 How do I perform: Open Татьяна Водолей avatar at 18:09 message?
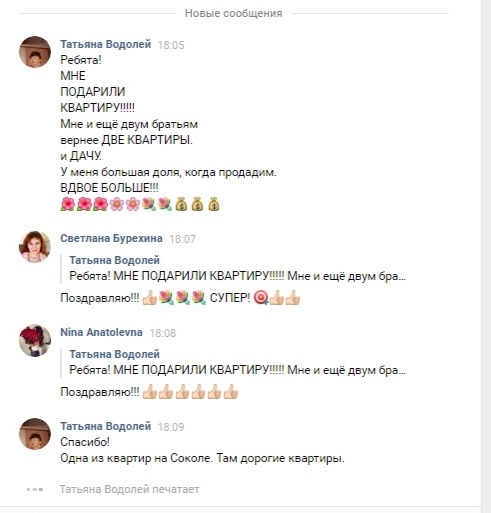point(35,434)
